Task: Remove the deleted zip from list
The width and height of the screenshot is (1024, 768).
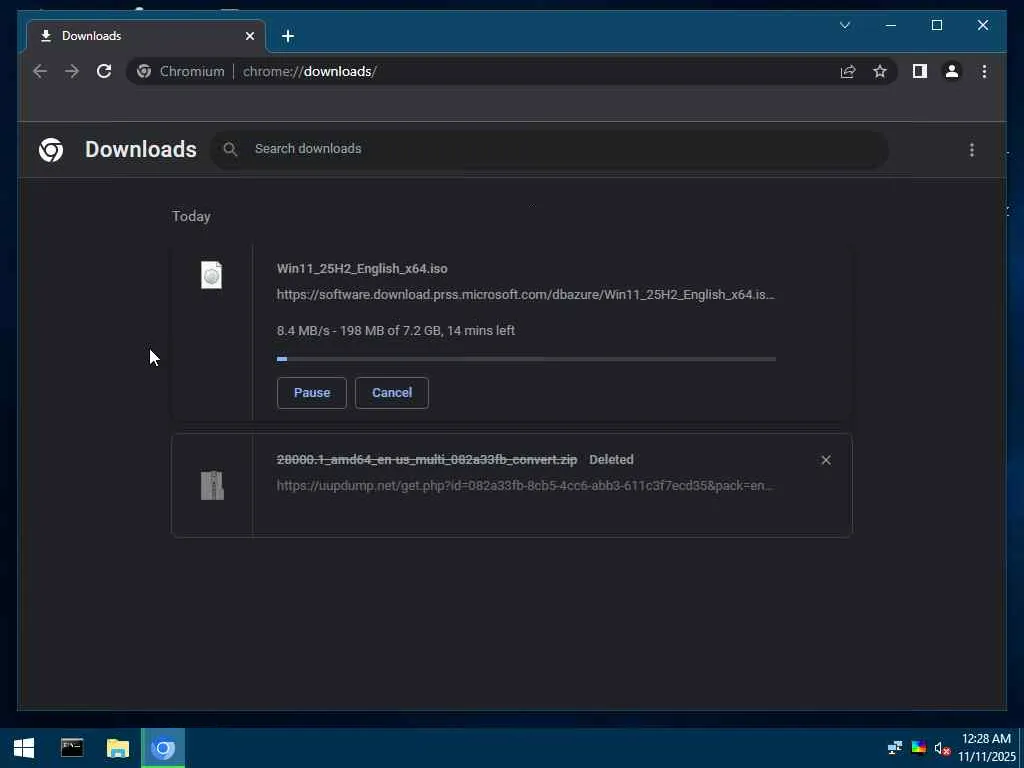Action: (x=825, y=460)
